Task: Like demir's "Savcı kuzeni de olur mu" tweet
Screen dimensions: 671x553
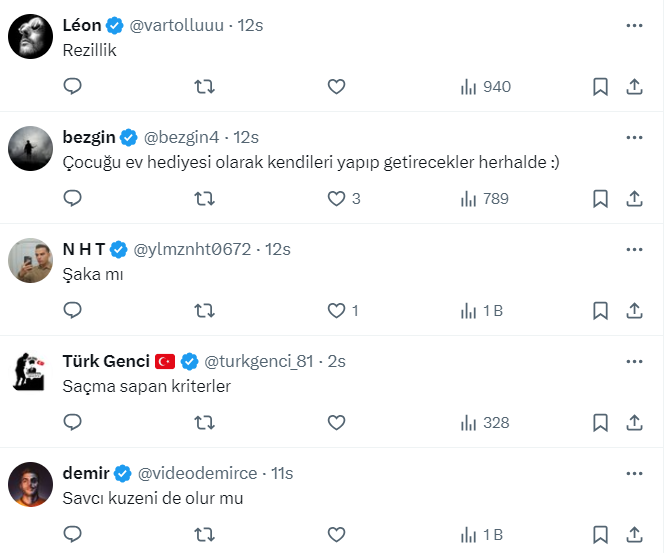Action: click(x=337, y=535)
